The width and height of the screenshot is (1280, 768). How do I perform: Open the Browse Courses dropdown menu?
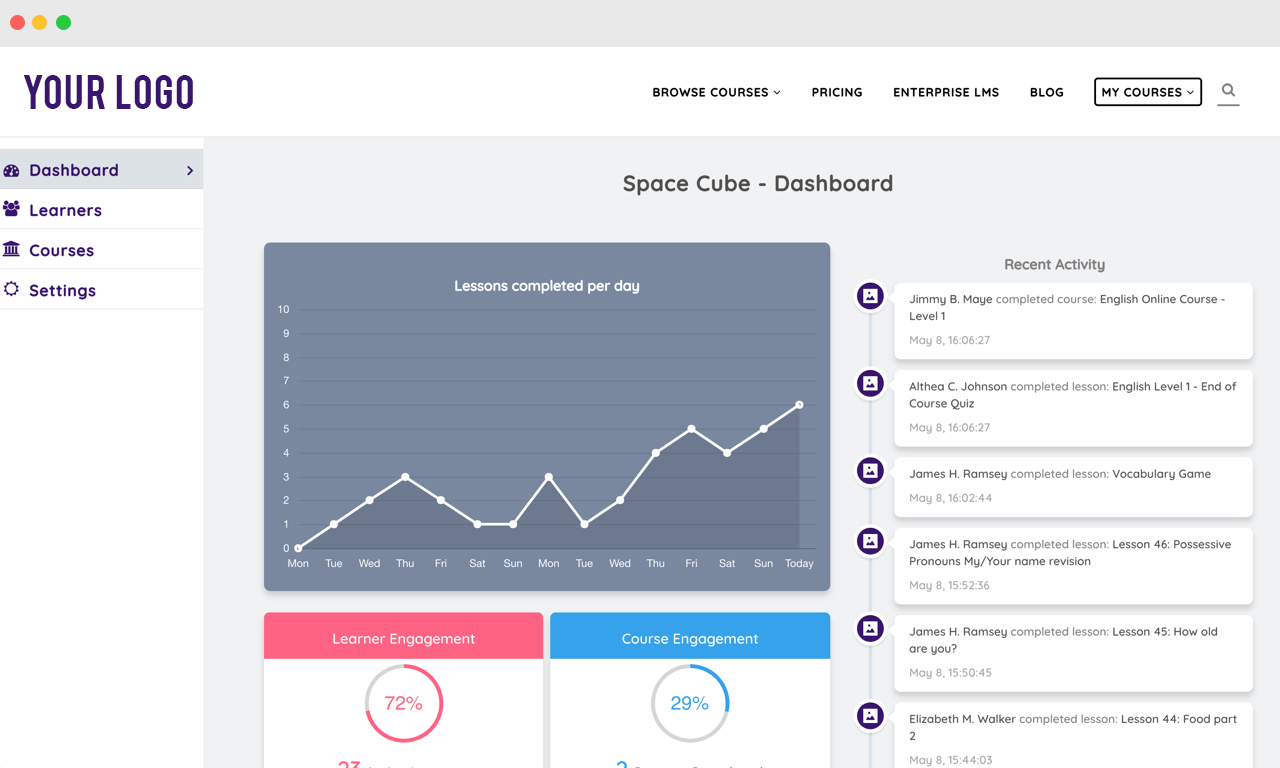coord(716,92)
